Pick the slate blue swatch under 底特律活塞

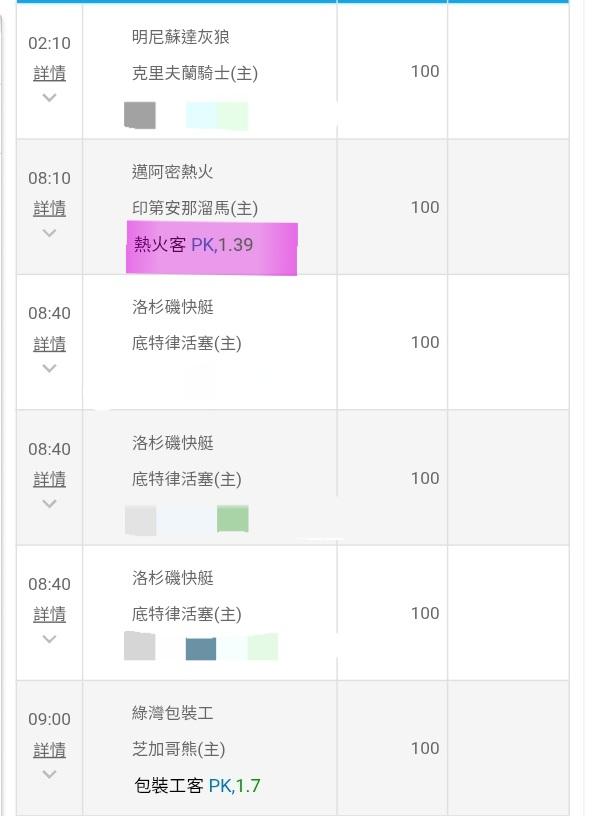click(201, 648)
